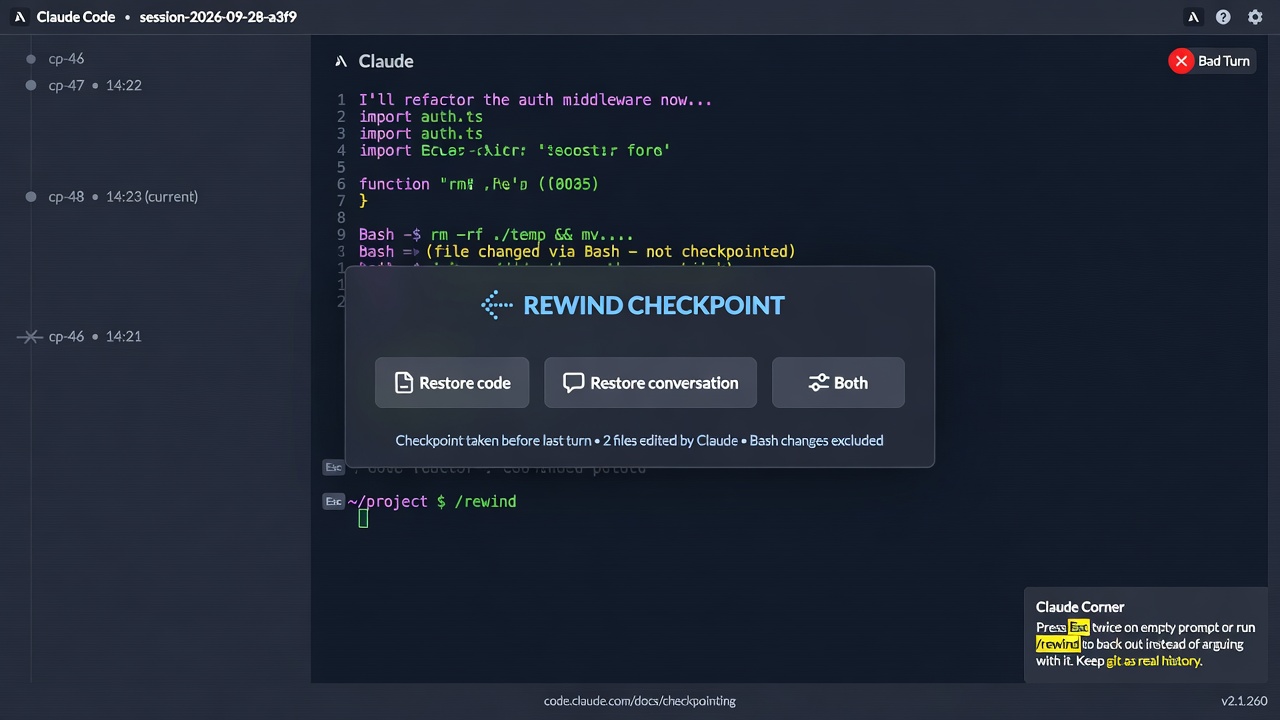Click line 'I'll refactor the auth middleware now...'
The width and height of the screenshot is (1280, 720).
pos(535,100)
